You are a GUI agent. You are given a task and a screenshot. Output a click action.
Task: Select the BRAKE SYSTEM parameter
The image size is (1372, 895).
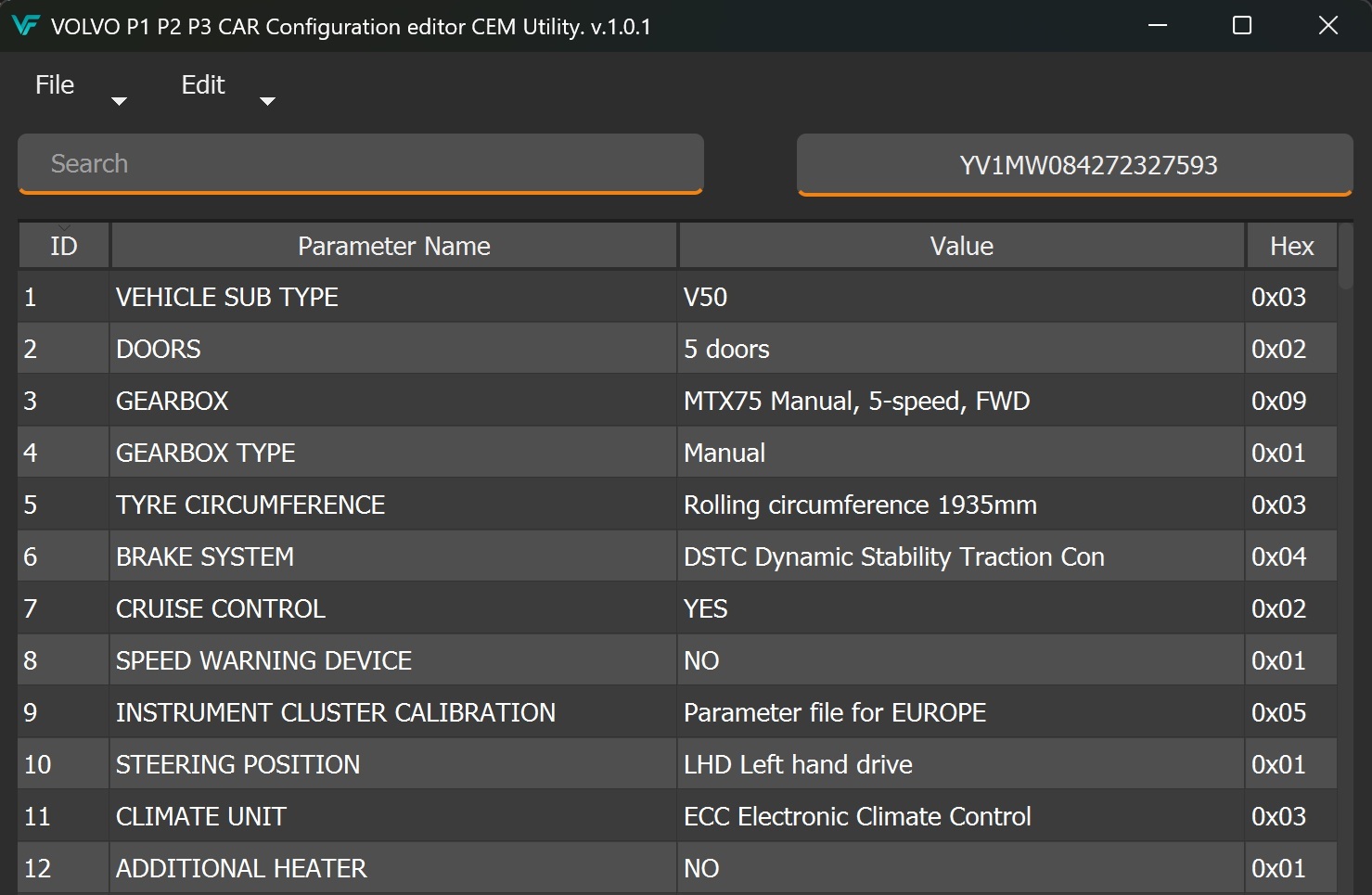pyautogui.click(x=393, y=556)
